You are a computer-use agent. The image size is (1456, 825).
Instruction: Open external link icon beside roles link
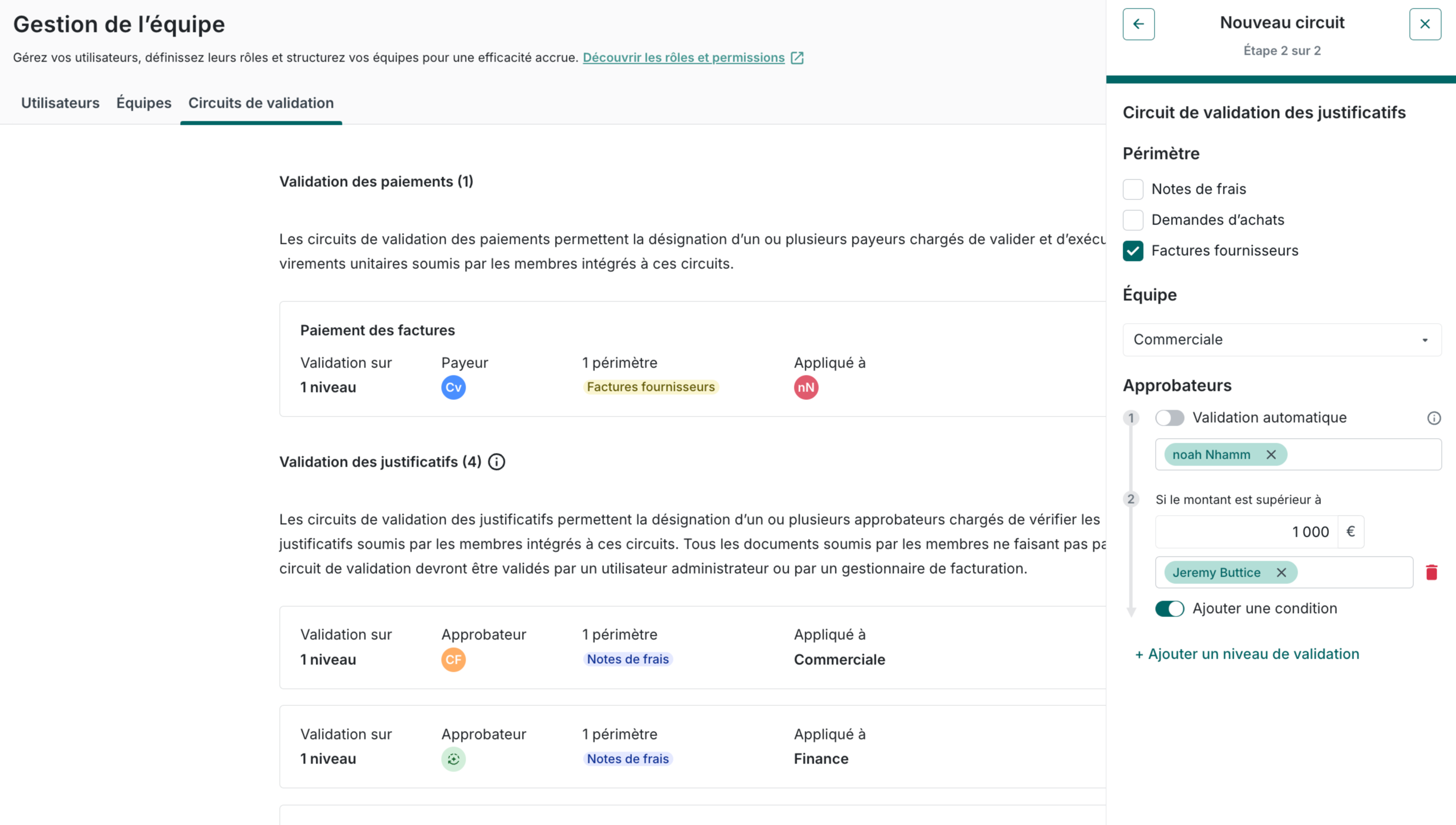(x=797, y=58)
